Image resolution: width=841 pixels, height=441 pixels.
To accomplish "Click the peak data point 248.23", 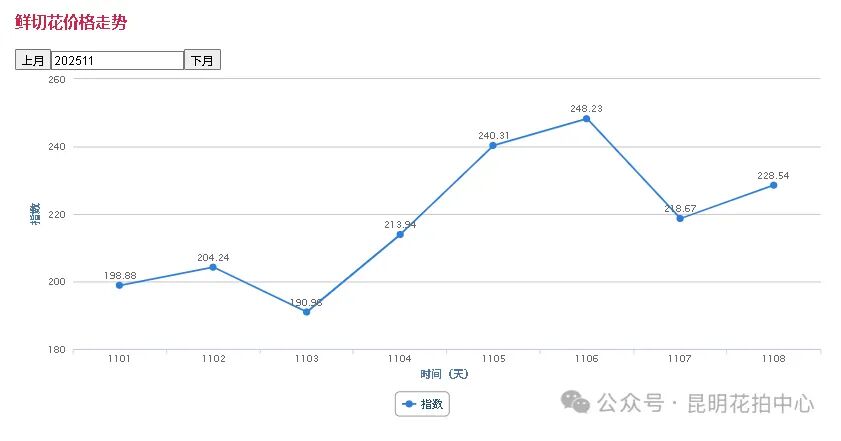I will (x=586, y=118).
